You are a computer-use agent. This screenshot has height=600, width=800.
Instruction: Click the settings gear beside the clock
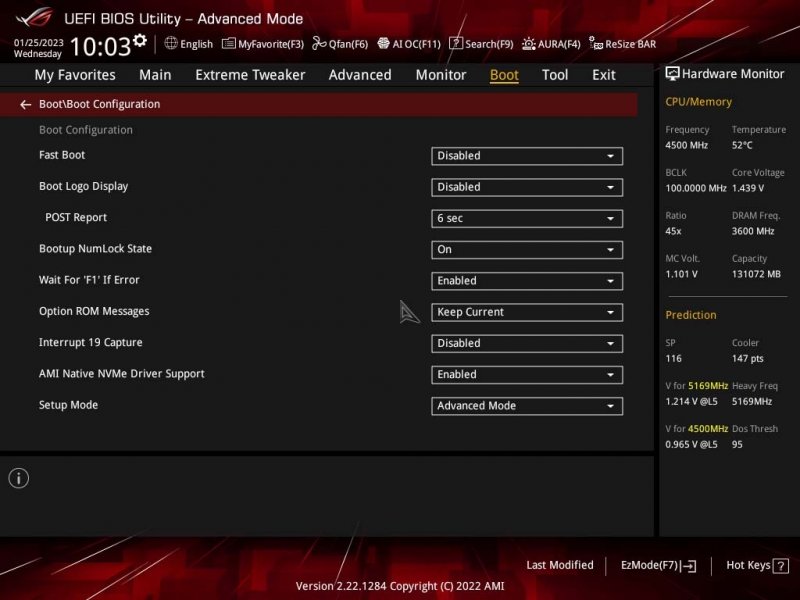click(x=140, y=40)
